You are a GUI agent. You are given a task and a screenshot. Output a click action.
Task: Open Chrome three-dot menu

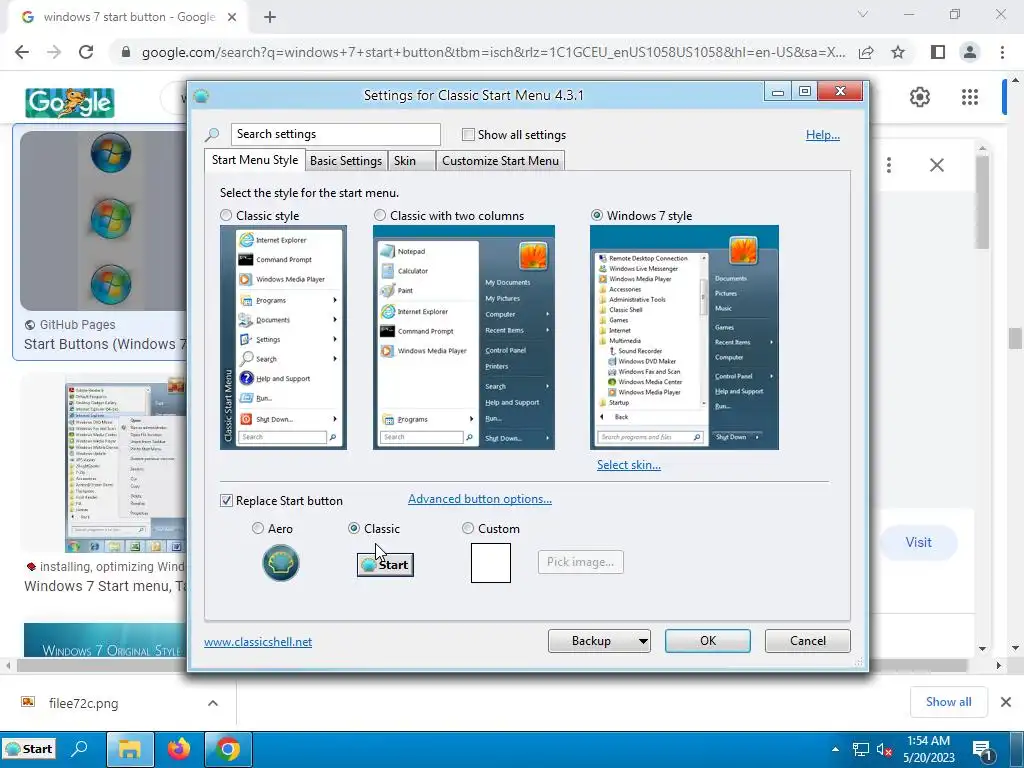pos(1002,52)
